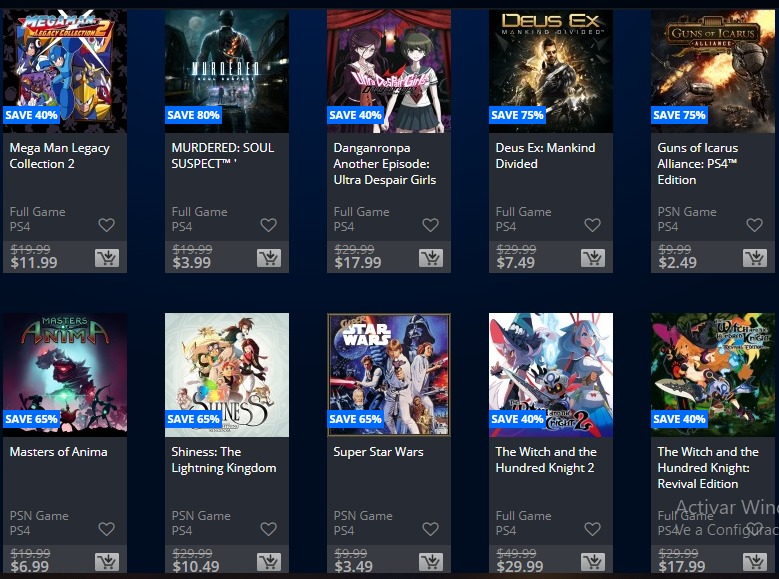Add Guns of Icarus Alliance to cart
Image resolution: width=779 pixels, height=579 pixels.
[755, 258]
